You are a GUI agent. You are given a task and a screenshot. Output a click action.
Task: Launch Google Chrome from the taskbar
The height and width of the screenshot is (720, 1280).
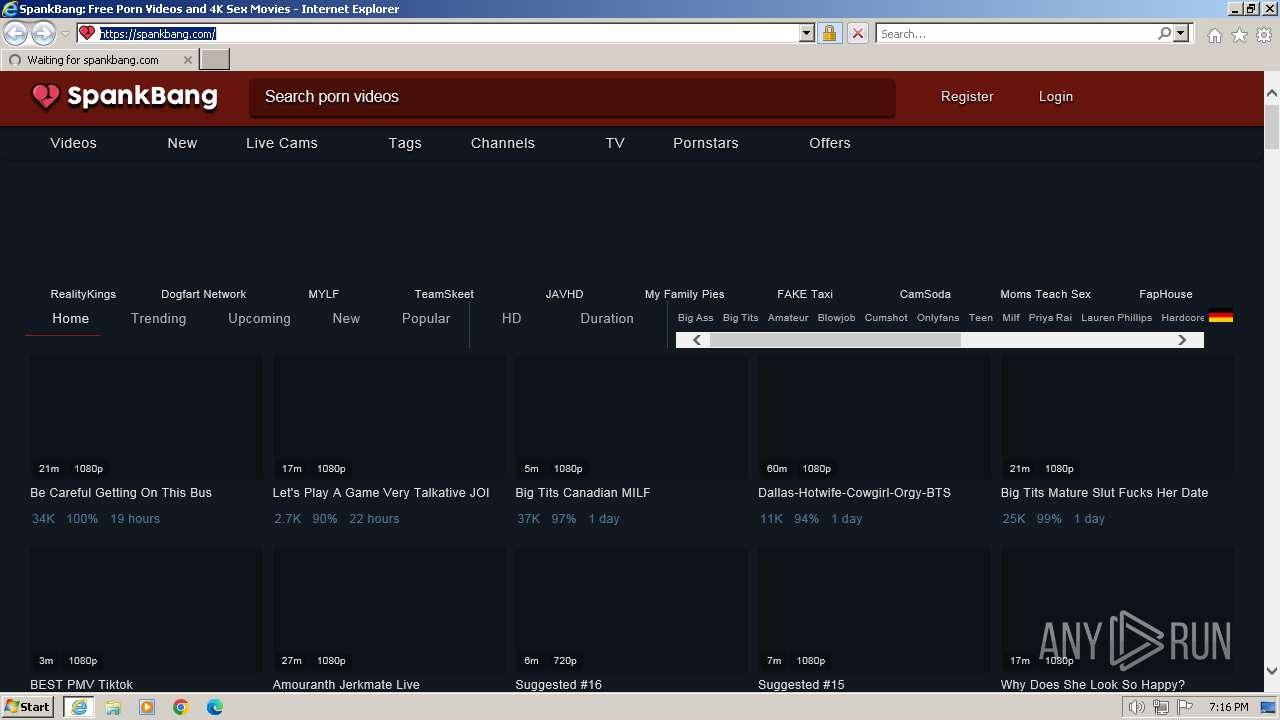(181, 707)
